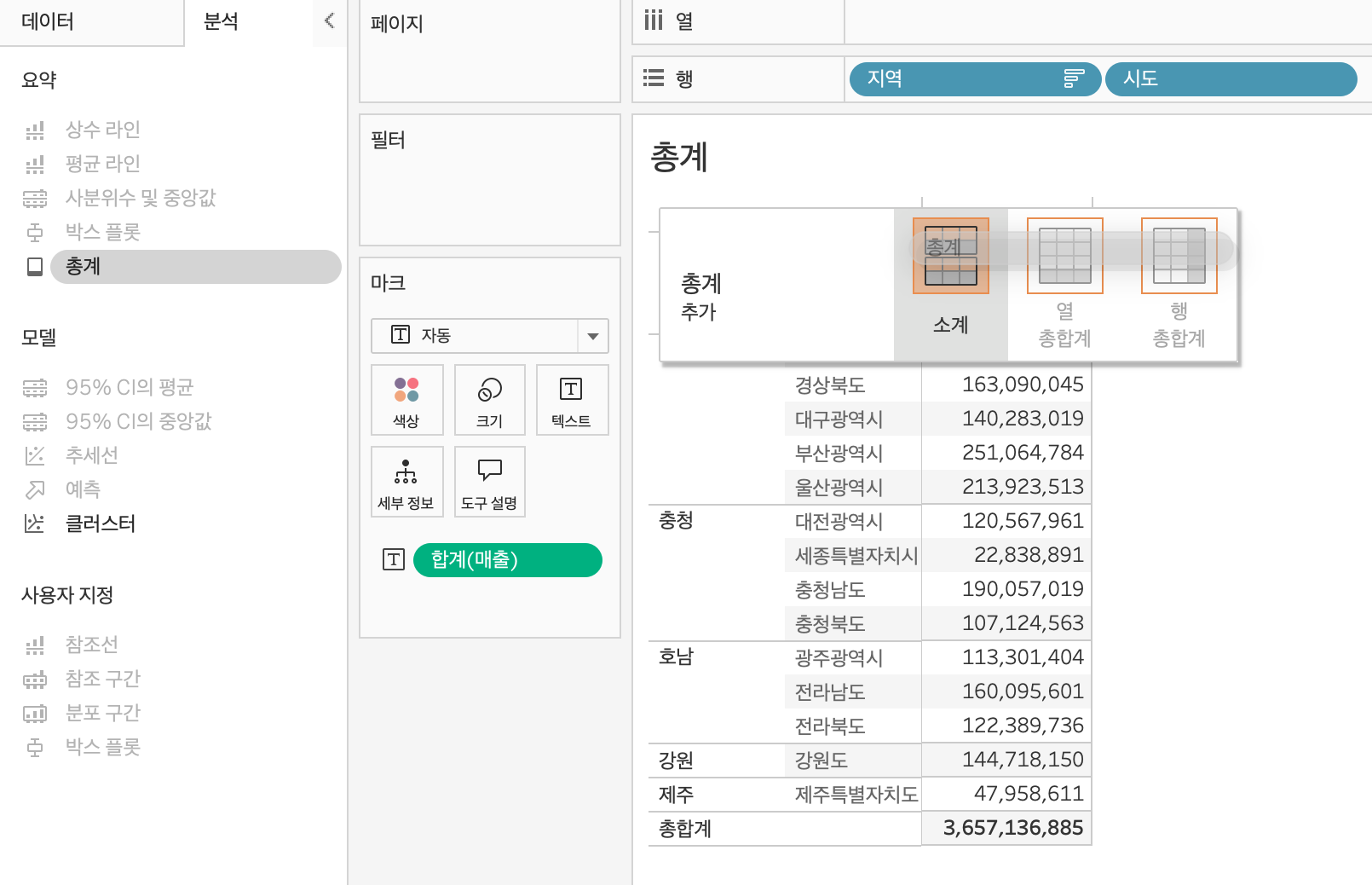Click the 참조 구간 icon
Screen dimensions: 1372x885
pyautogui.click(x=35, y=679)
